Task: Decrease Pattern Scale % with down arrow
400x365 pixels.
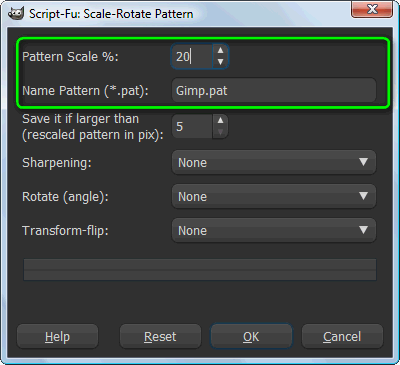Action: (220, 62)
